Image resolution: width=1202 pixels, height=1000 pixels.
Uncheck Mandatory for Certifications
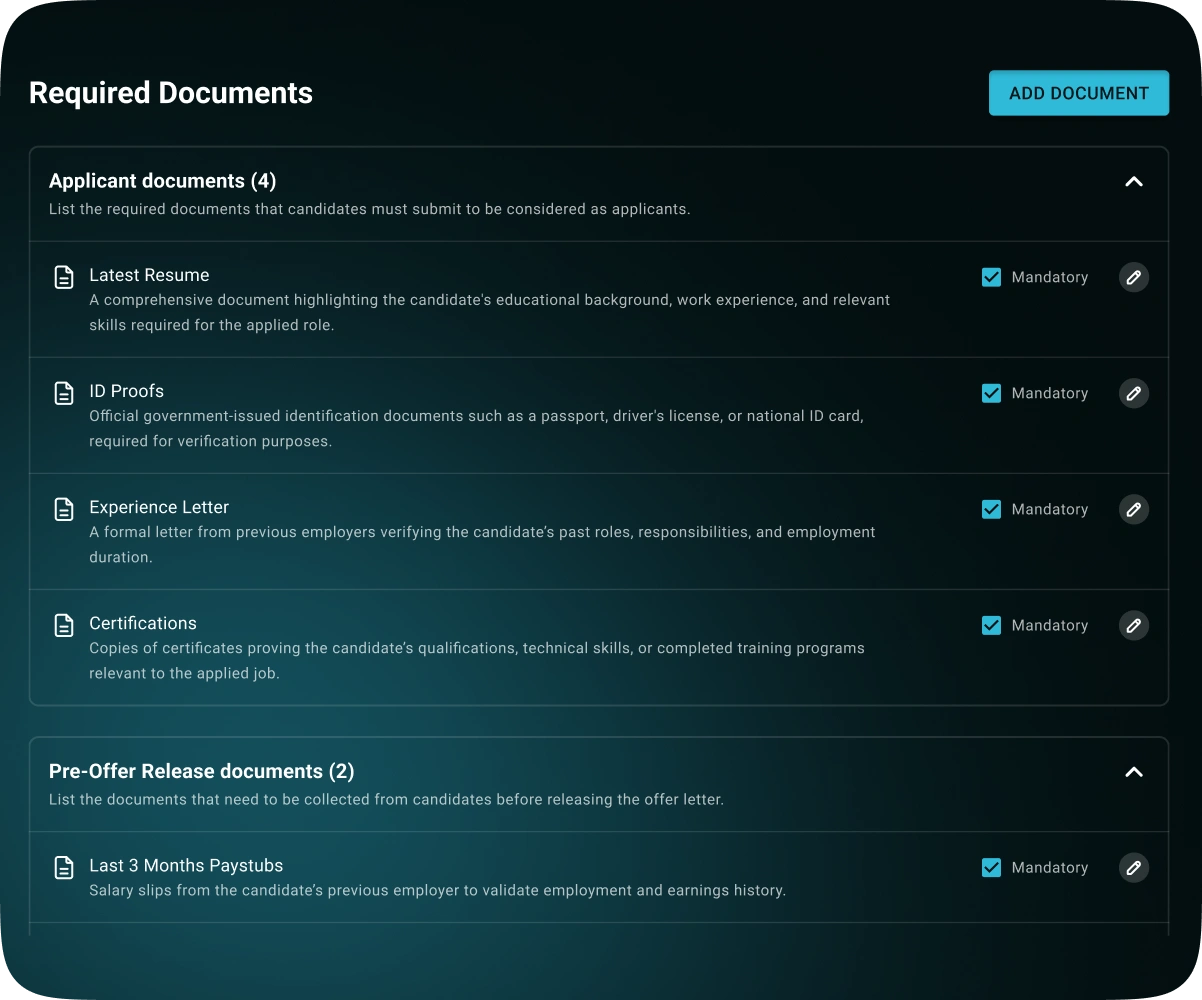991,625
